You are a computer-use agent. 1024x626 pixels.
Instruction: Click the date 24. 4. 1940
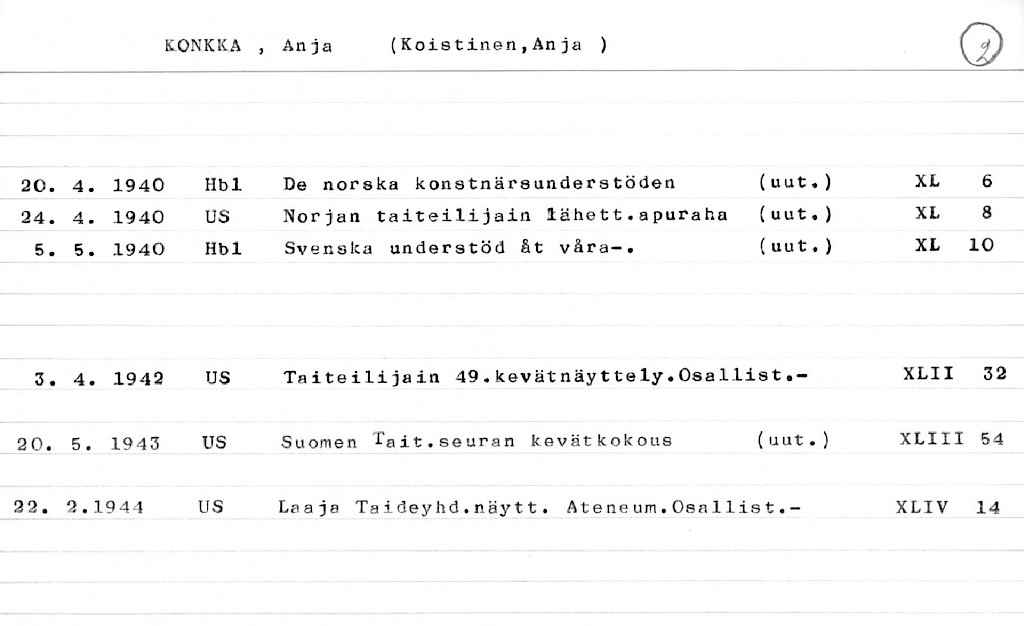click(x=92, y=214)
